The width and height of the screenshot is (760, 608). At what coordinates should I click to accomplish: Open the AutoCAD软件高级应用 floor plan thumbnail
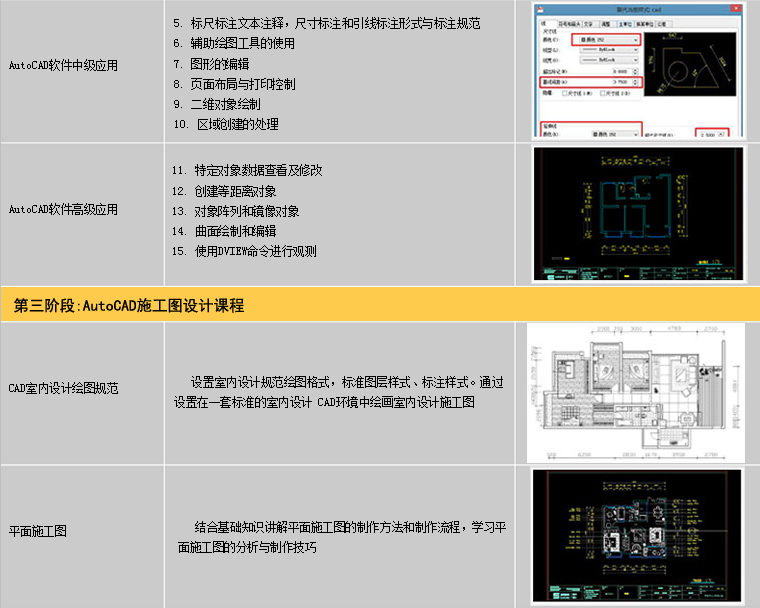640,214
